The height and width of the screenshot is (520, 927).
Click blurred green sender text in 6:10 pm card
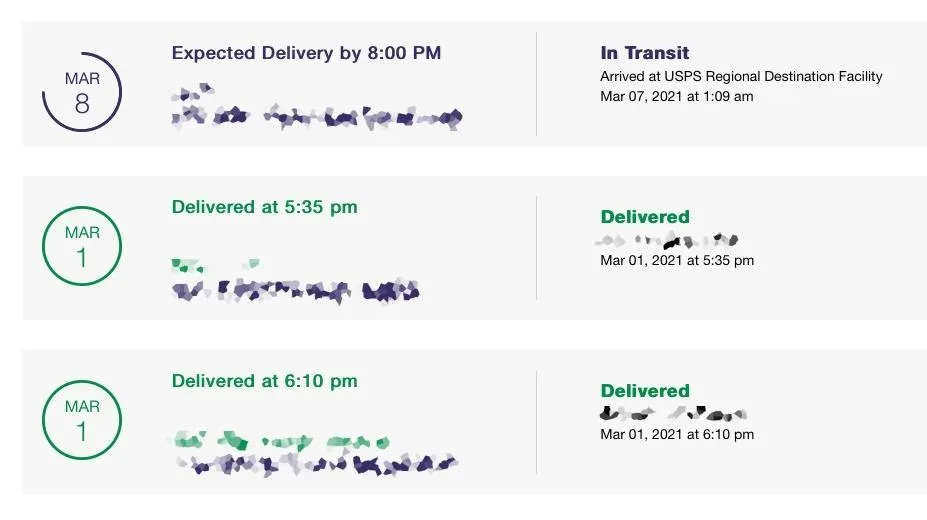[282, 441]
